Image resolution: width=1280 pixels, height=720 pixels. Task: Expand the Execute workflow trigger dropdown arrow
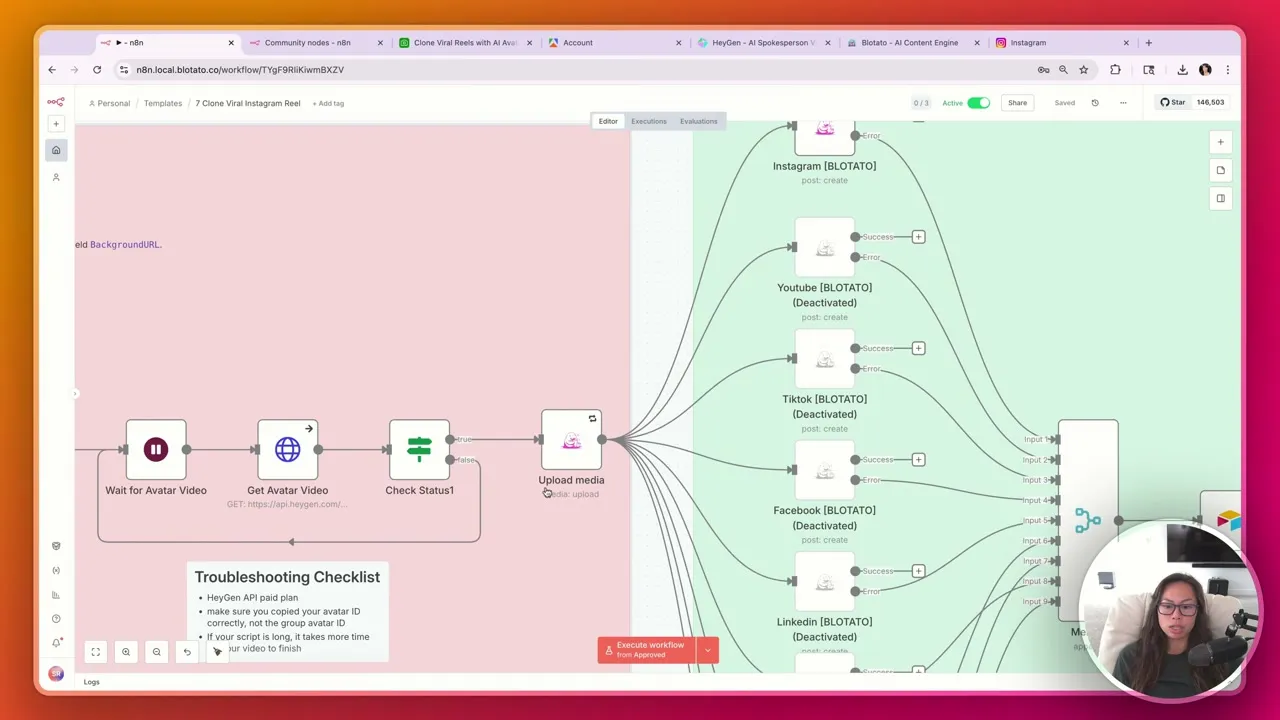click(x=708, y=650)
